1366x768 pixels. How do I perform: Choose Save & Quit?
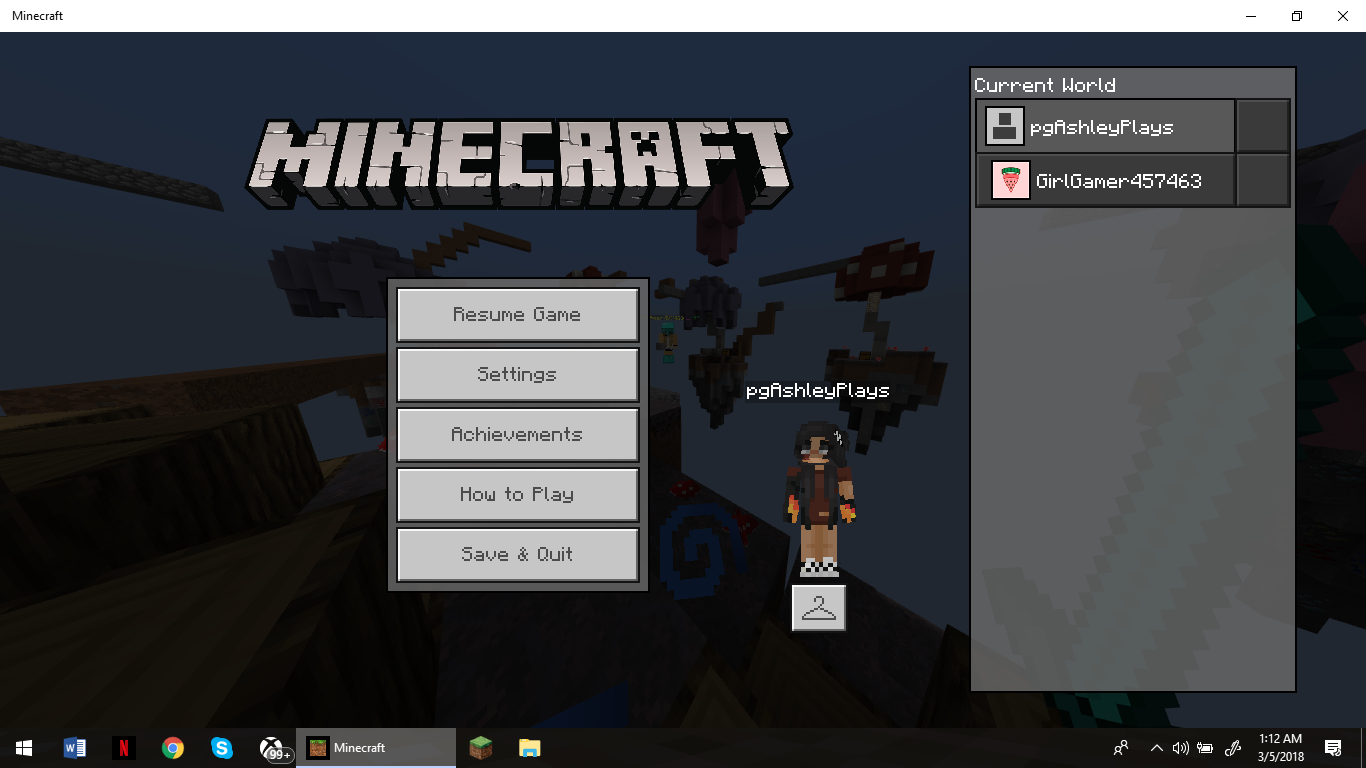point(518,555)
